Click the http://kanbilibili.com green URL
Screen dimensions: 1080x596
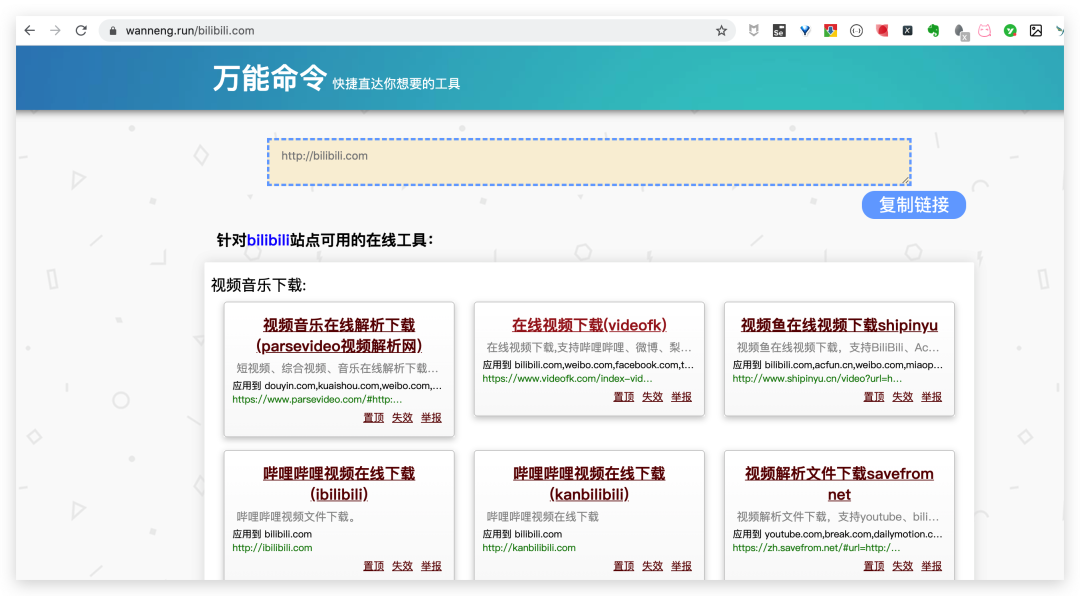tap(529, 548)
